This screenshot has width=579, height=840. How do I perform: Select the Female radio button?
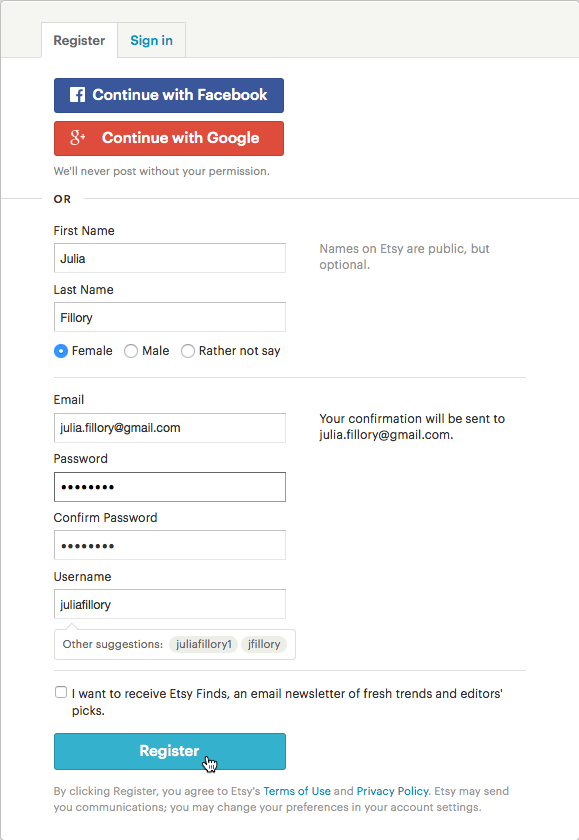(61, 351)
